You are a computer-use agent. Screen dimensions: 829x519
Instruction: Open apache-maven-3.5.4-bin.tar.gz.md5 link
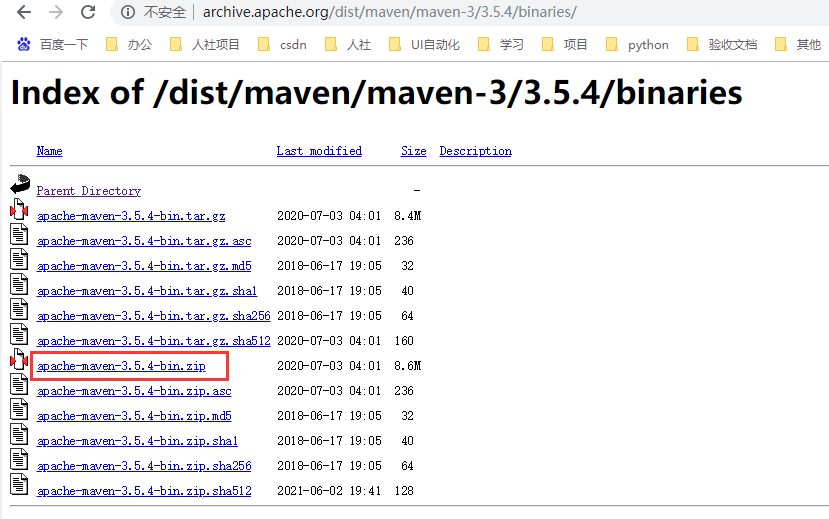click(x=144, y=266)
